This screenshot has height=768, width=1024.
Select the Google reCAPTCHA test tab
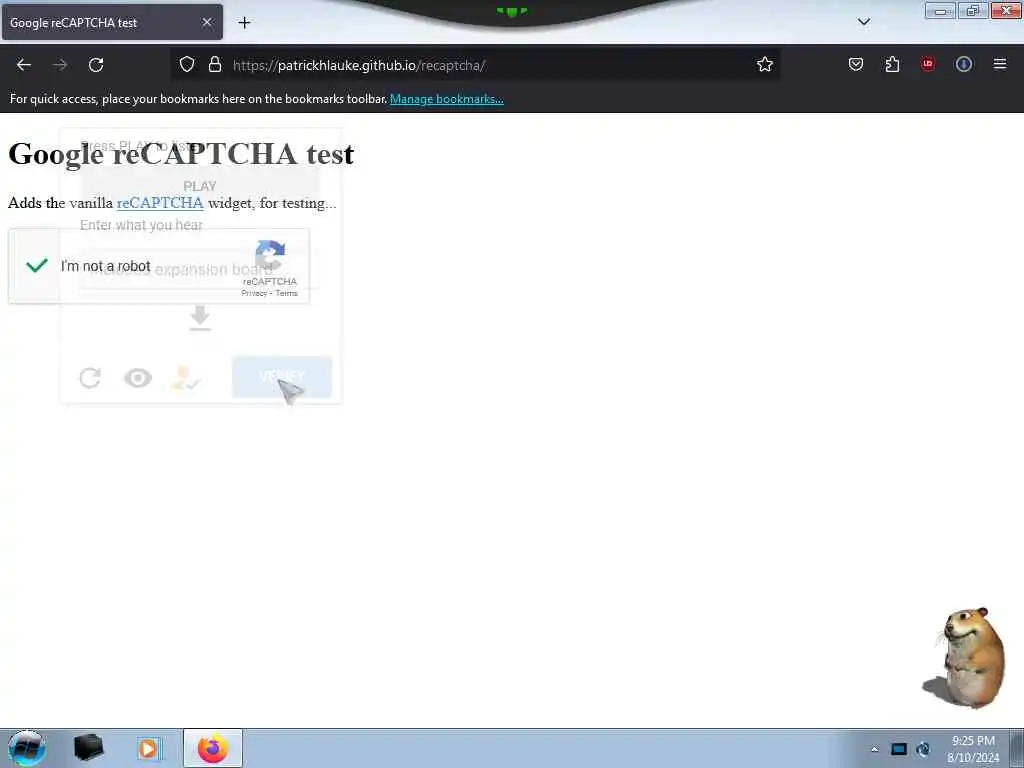coord(112,22)
